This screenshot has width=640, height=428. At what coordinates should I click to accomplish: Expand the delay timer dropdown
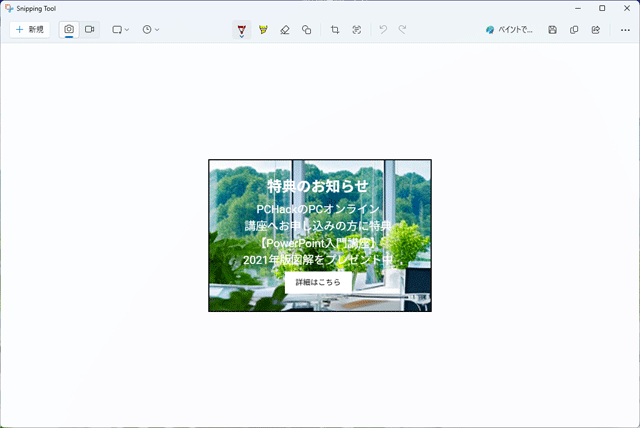click(x=150, y=30)
